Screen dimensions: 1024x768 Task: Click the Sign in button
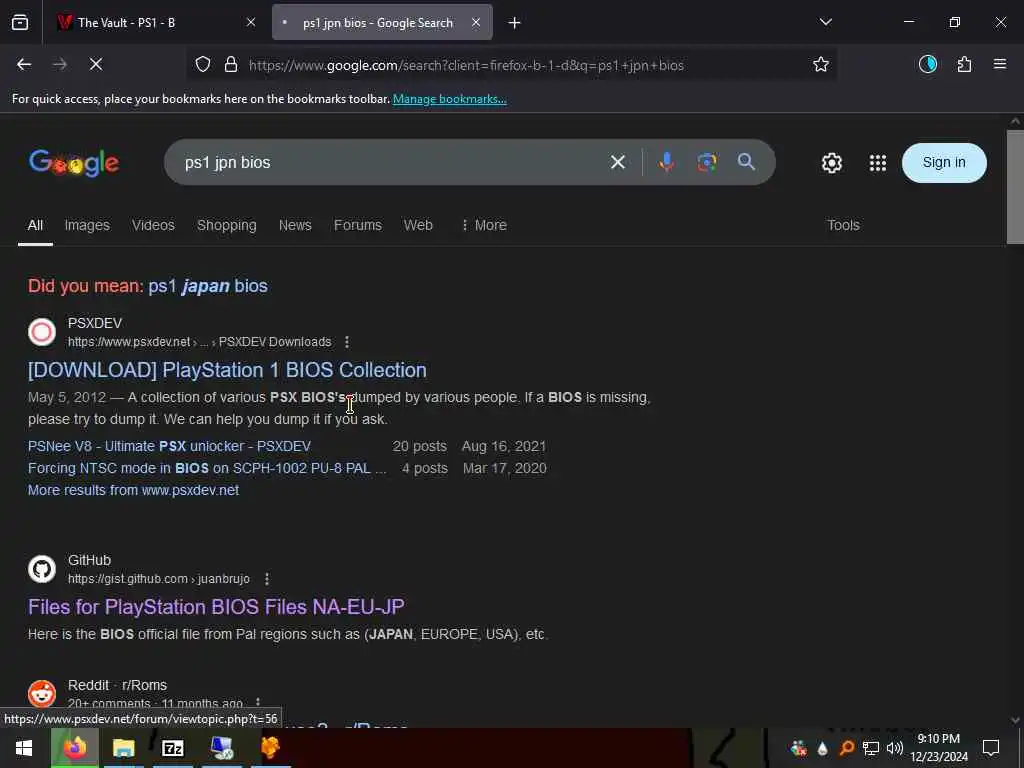coord(944,163)
